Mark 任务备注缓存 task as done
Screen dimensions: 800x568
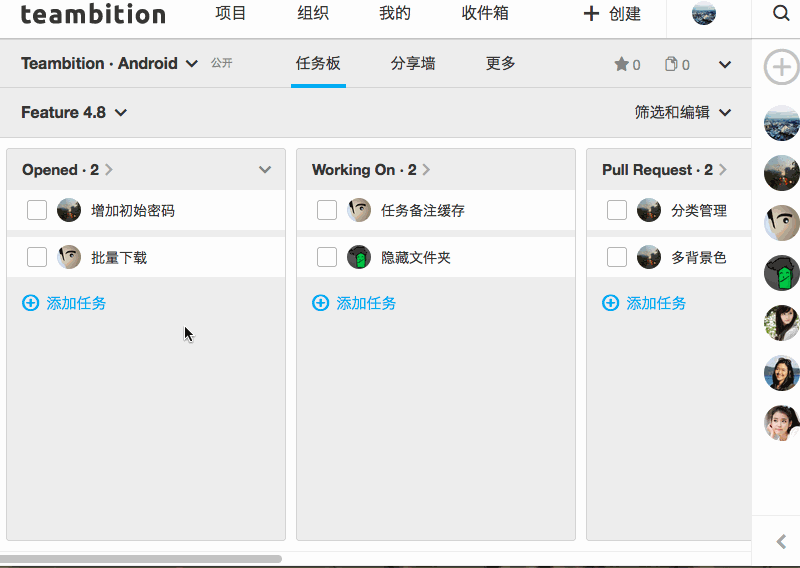(x=327, y=210)
